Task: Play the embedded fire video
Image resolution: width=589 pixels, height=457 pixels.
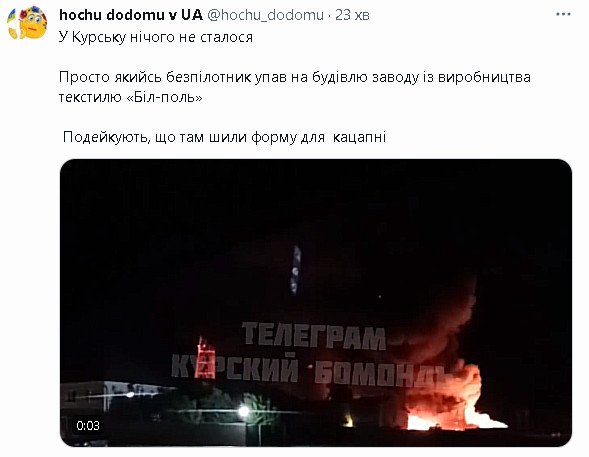Action: click(316, 303)
